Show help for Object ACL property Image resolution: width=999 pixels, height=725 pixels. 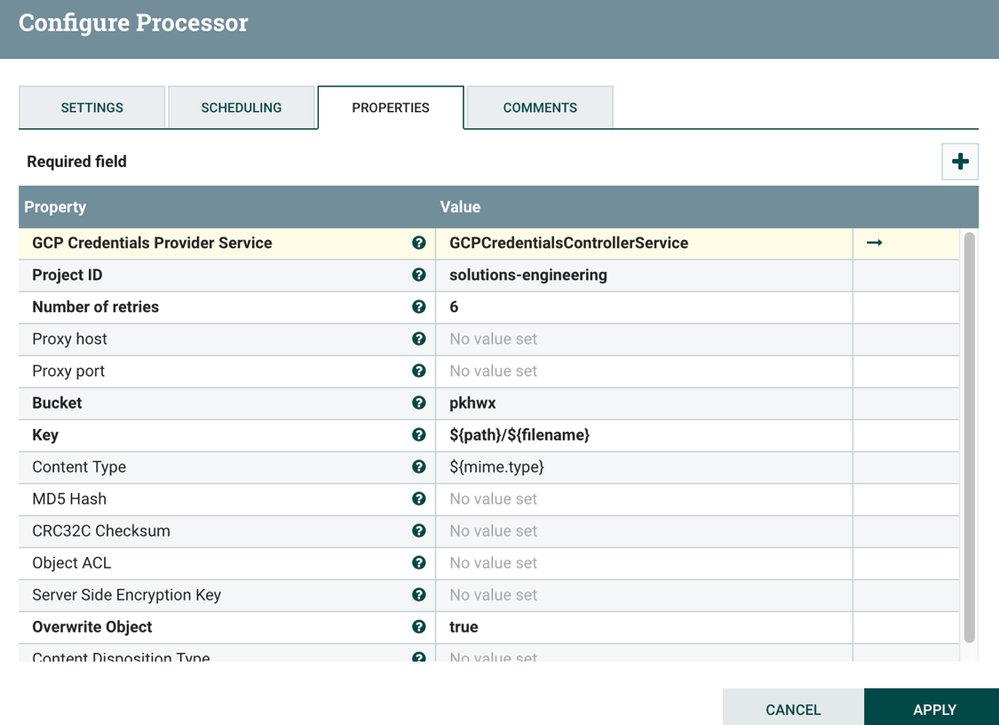(x=419, y=563)
